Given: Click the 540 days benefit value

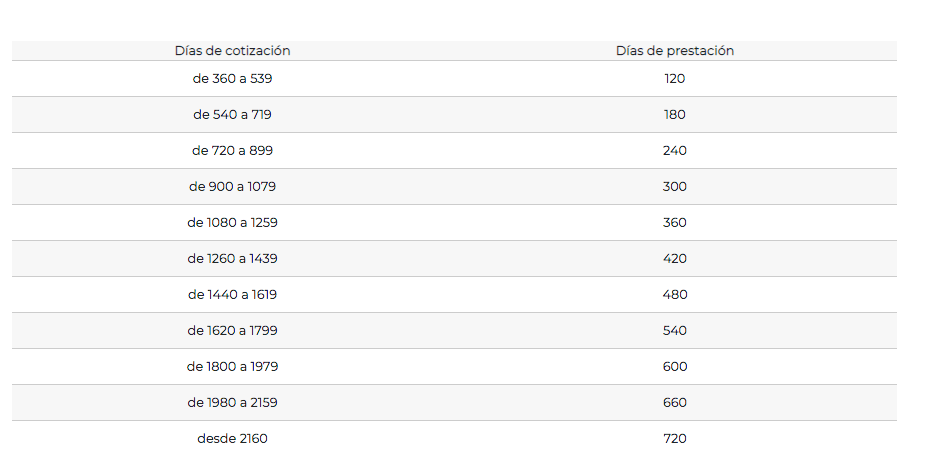Looking at the screenshot, I should click(674, 330).
